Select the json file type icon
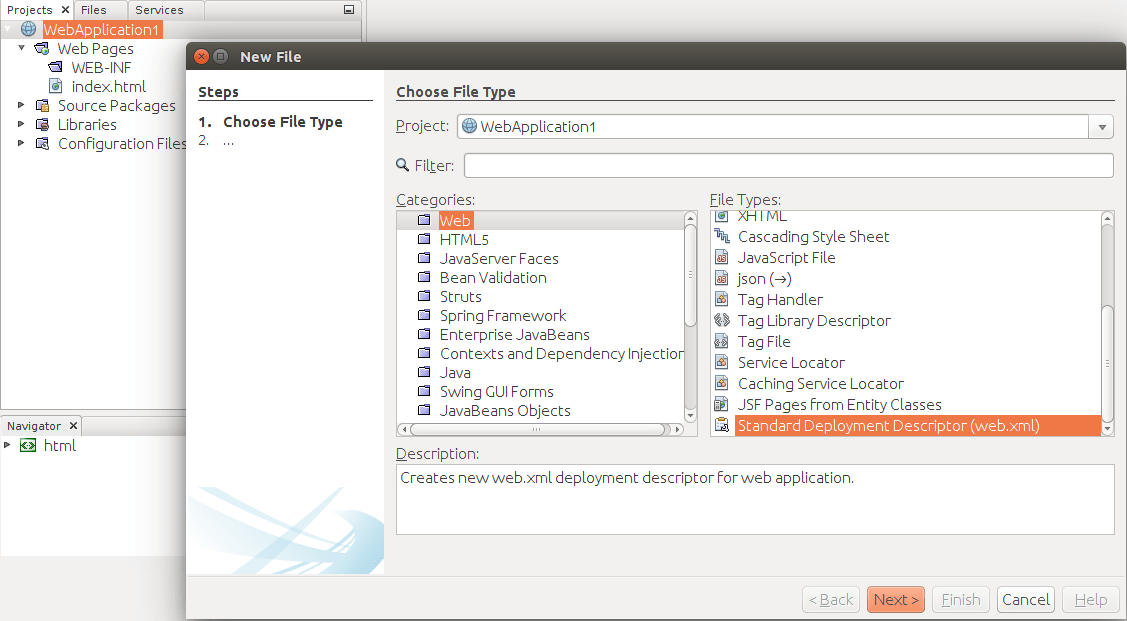 pos(723,278)
